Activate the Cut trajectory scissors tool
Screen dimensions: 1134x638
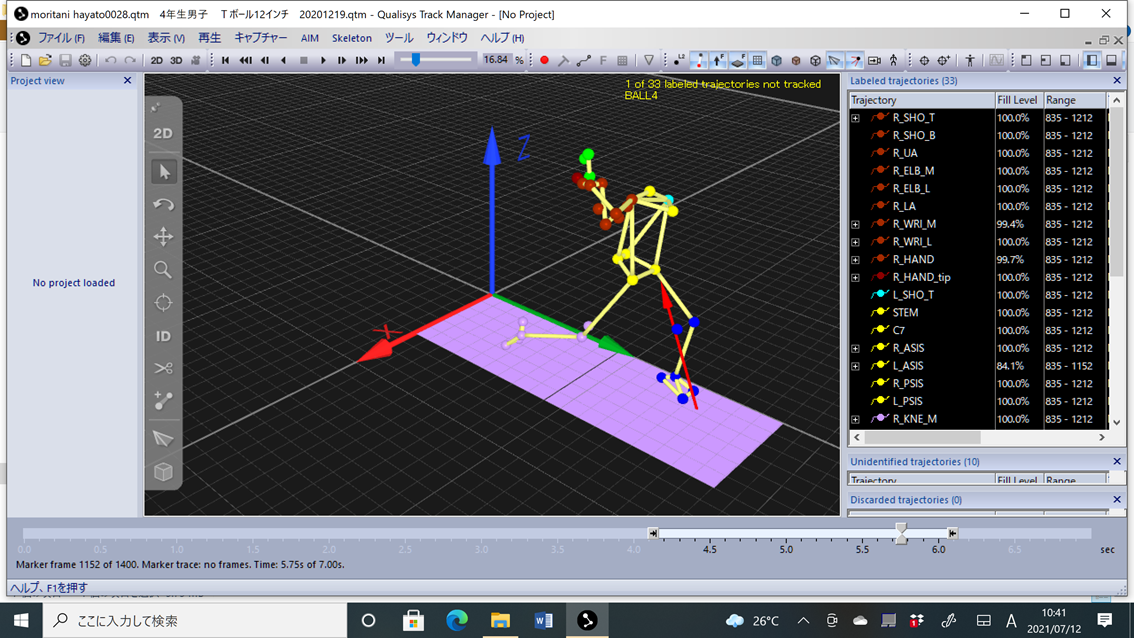[163, 369]
